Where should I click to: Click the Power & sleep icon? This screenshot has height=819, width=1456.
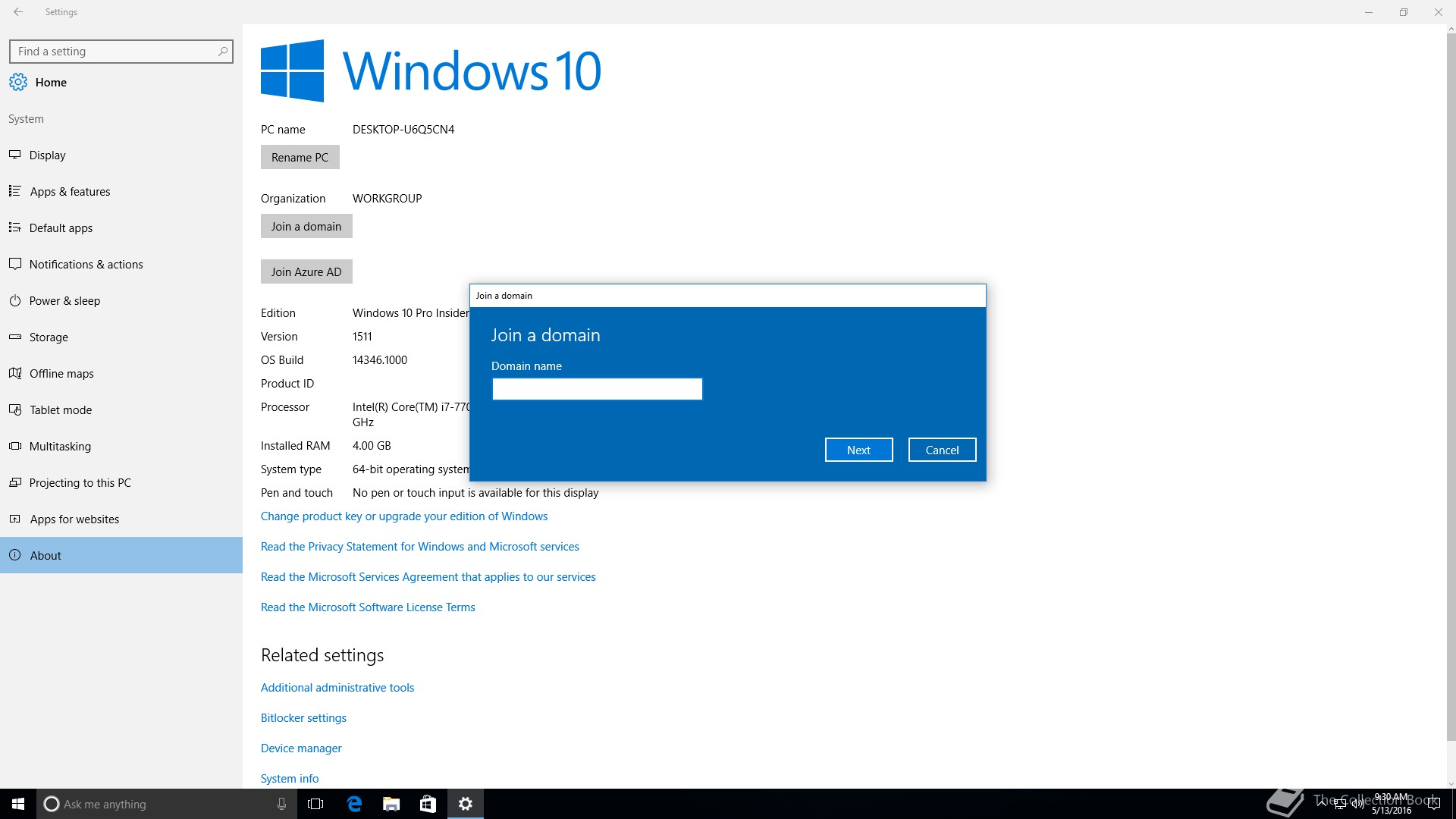coord(14,300)
